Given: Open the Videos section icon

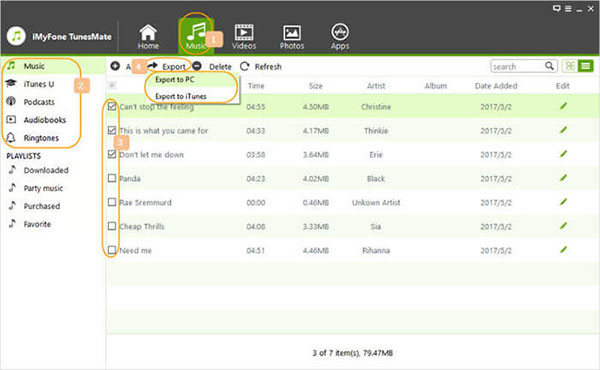Looking at the screenshot, I should (x=244, y=33).
